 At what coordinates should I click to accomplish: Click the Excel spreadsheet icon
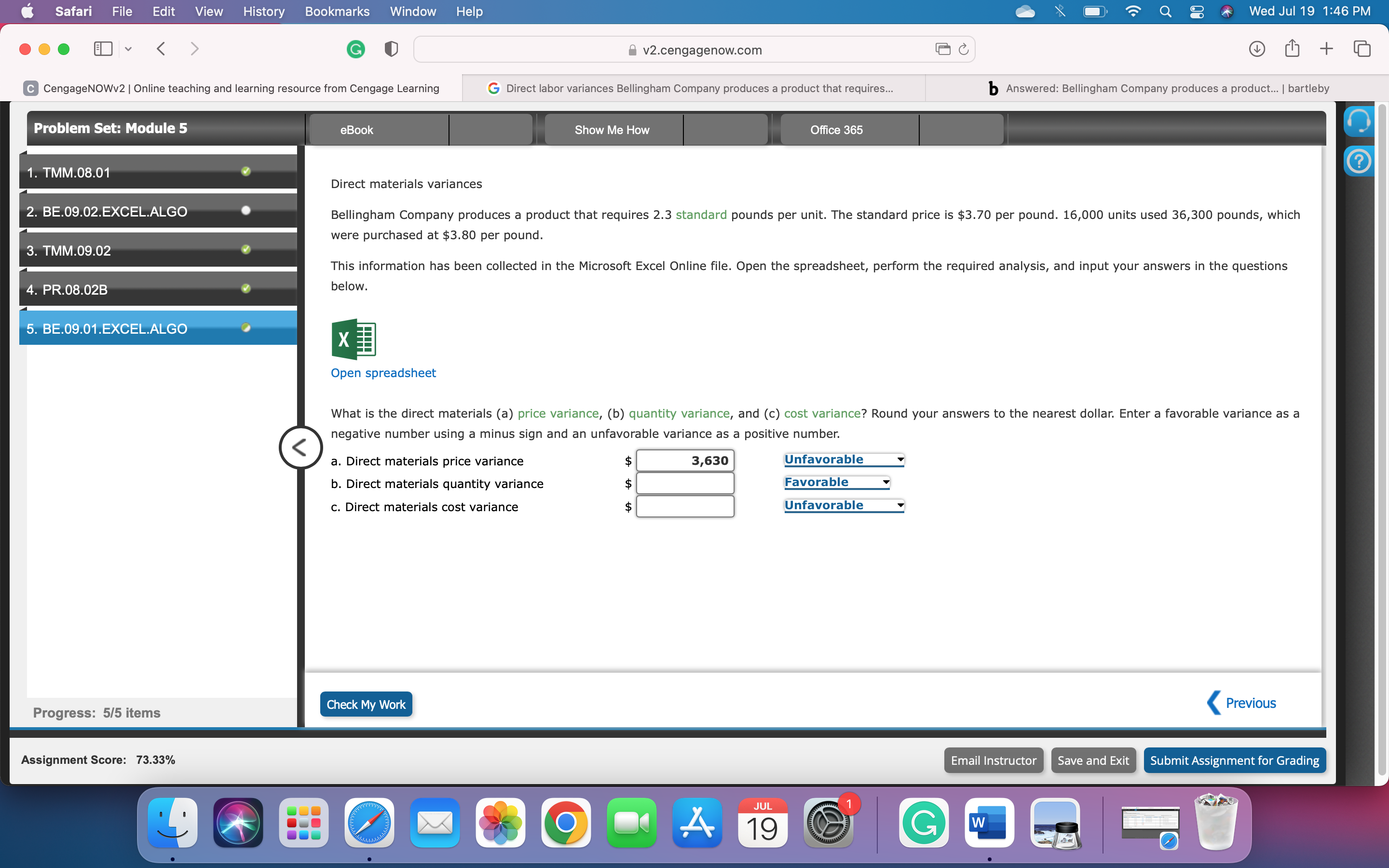coord(354,339)
